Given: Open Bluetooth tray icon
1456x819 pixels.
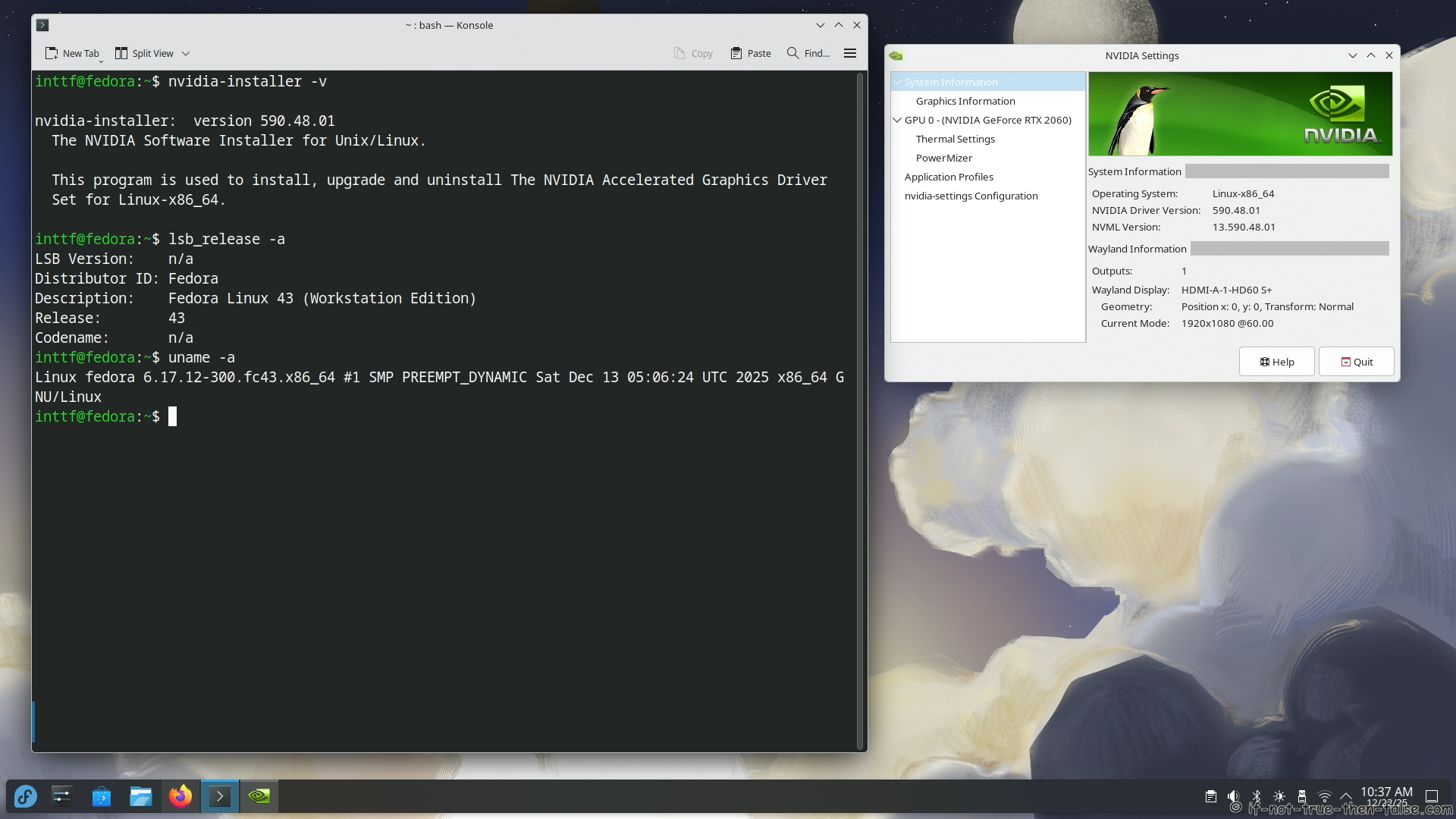Looking at the screenshot, I should [x=1257, y=796].
